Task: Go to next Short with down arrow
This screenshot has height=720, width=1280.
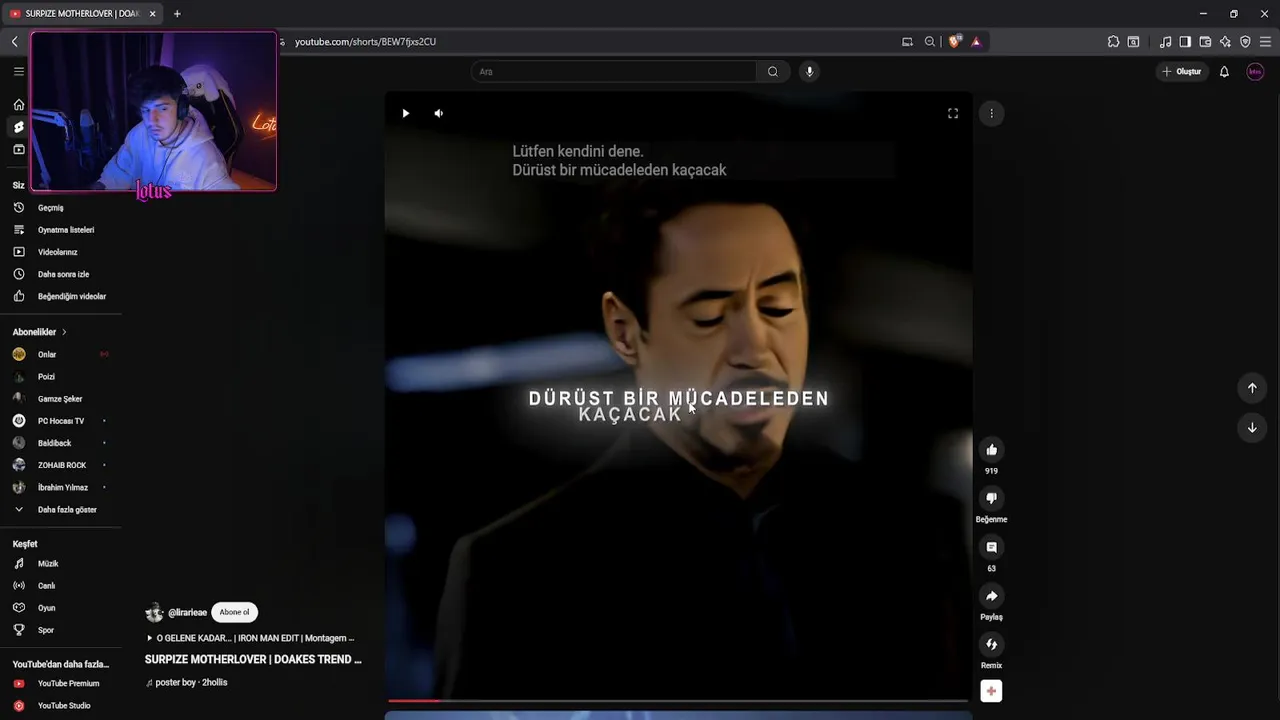Action: pyautogui.click(x=1251, y=427)
